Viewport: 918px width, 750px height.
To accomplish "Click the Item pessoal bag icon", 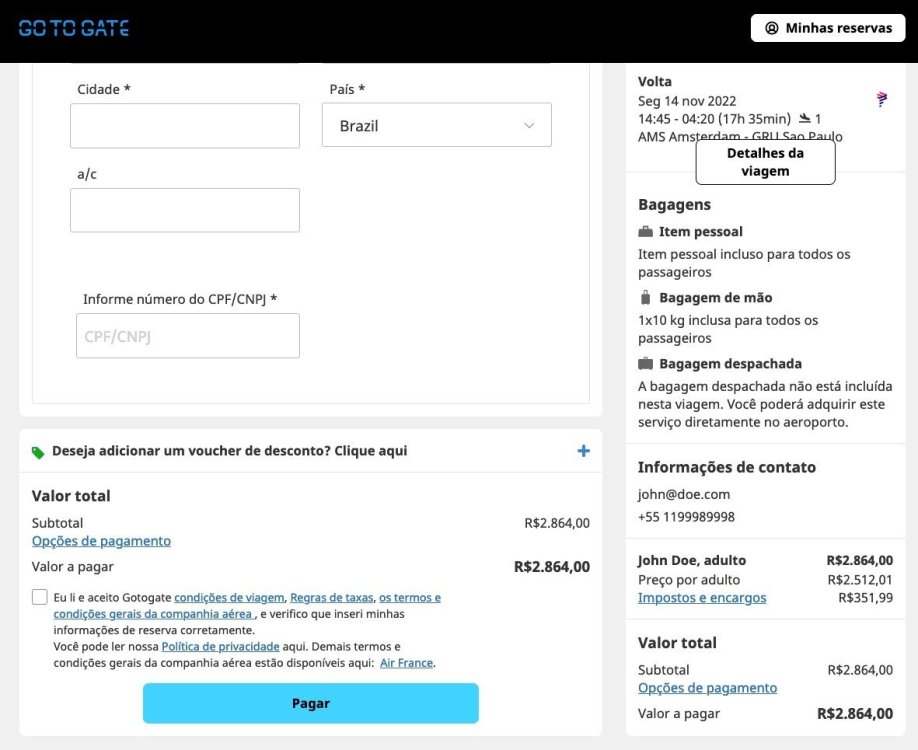I will click(x=645, y=232).
